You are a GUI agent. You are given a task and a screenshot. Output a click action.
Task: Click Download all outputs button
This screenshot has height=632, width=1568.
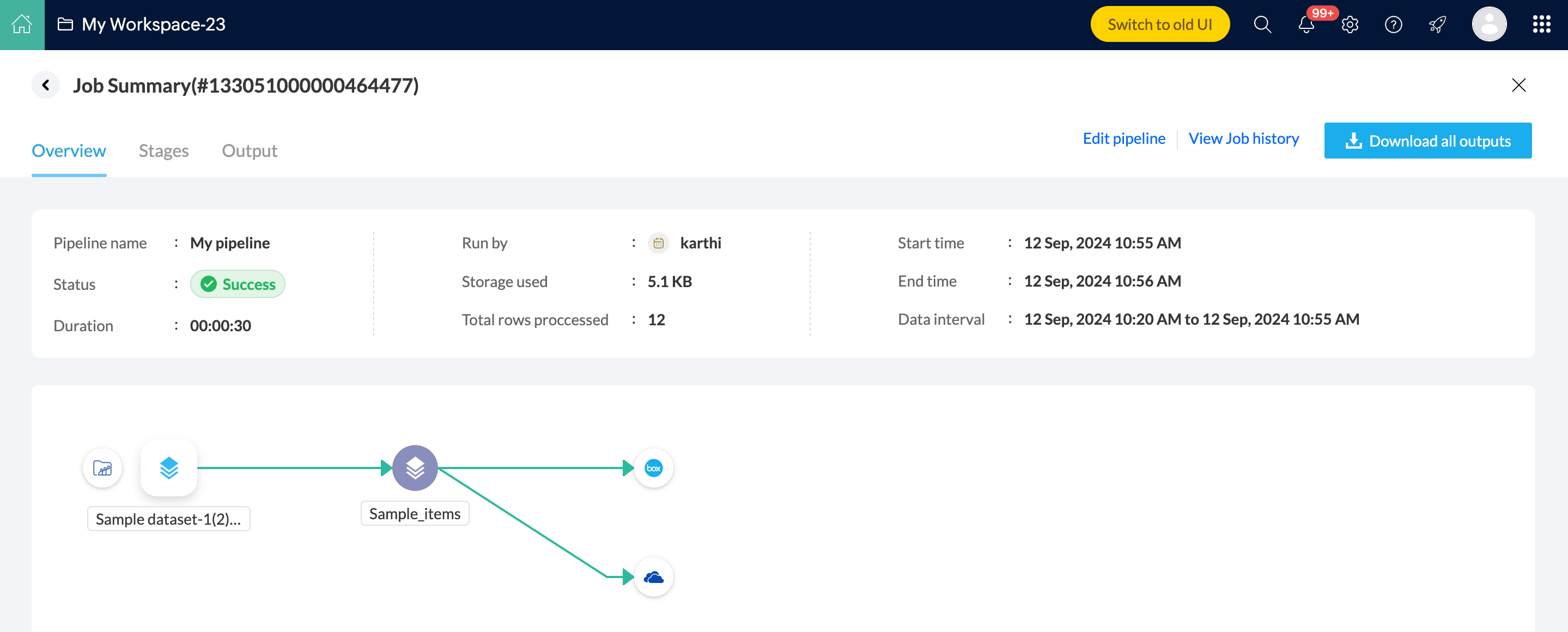click(1427, 141)
